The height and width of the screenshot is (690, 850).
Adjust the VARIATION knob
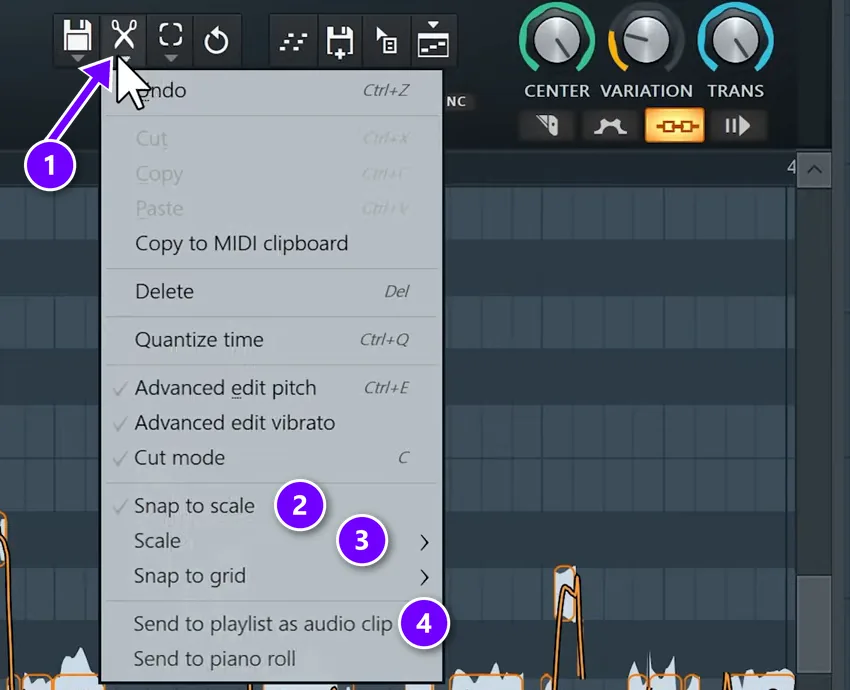tap(646, 41)
